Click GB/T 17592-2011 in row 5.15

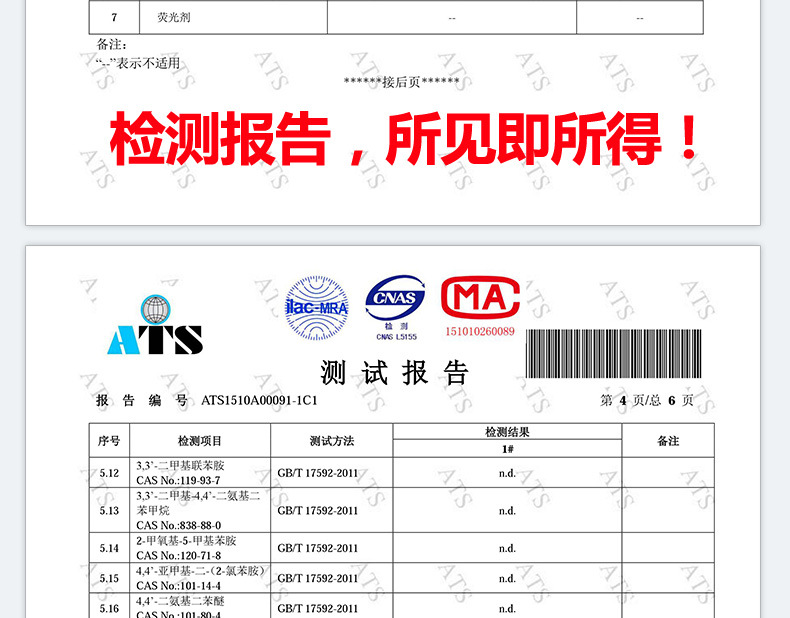pos(317,578)
